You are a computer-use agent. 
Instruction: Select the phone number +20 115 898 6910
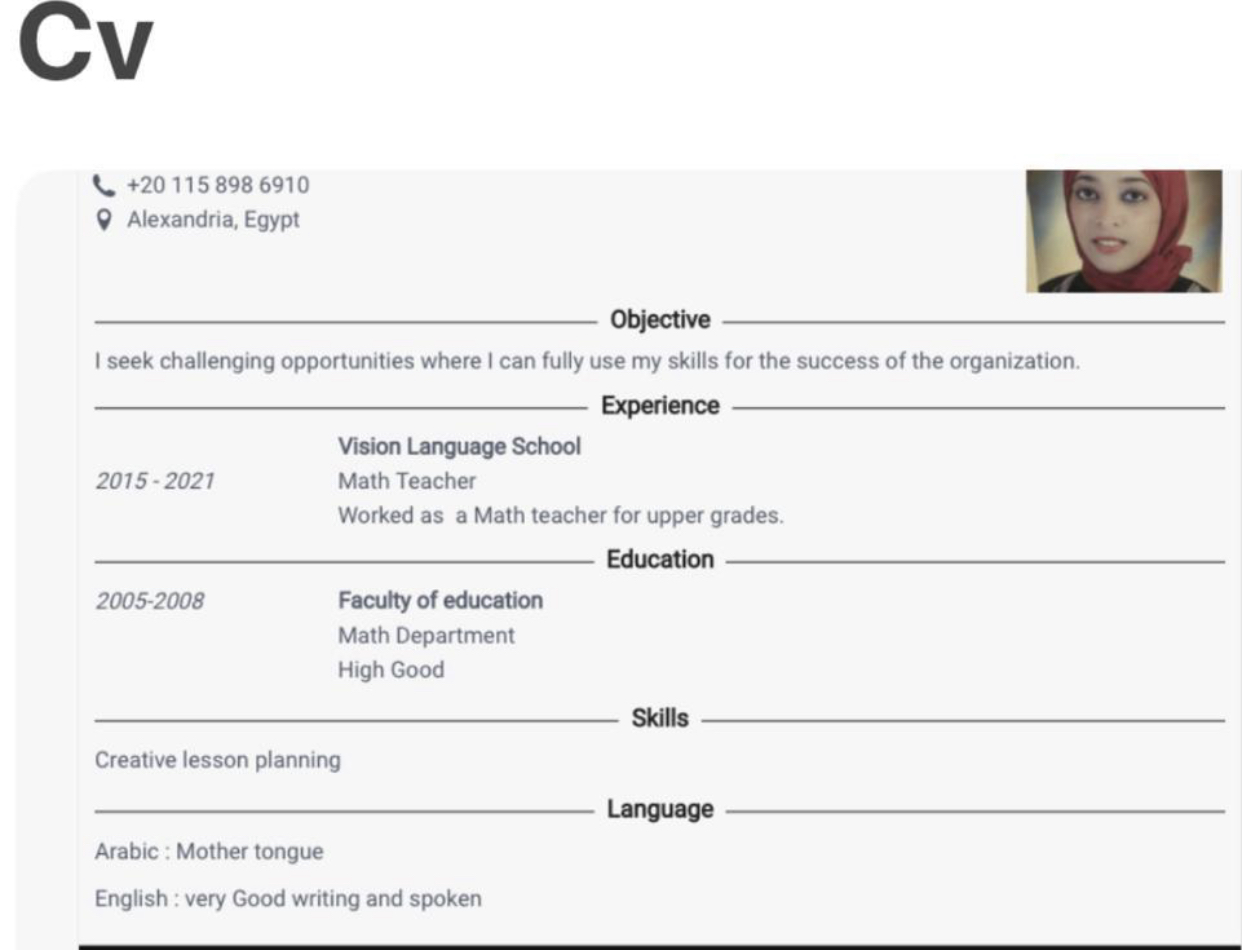(x=218, y=185)
